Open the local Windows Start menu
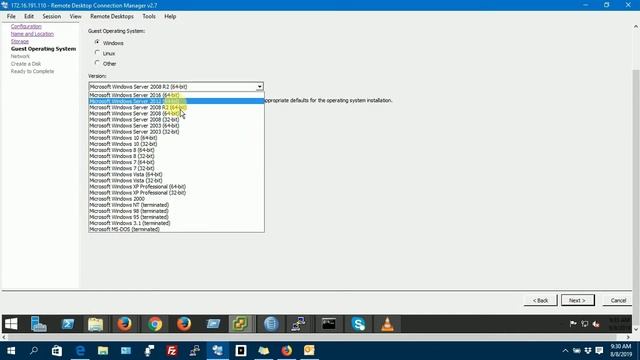The image size is (640, 360). coord(11,351)
